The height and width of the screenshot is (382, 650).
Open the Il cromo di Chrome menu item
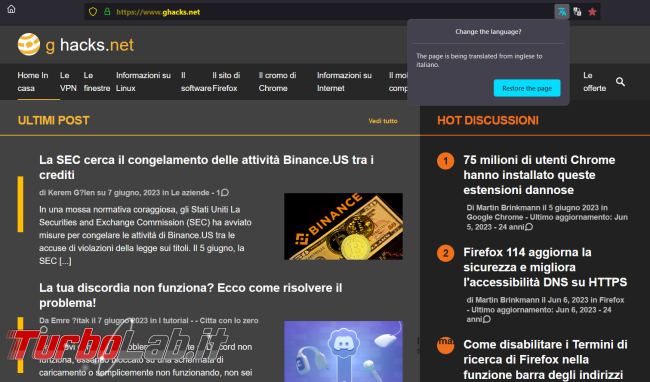point(277,82)
